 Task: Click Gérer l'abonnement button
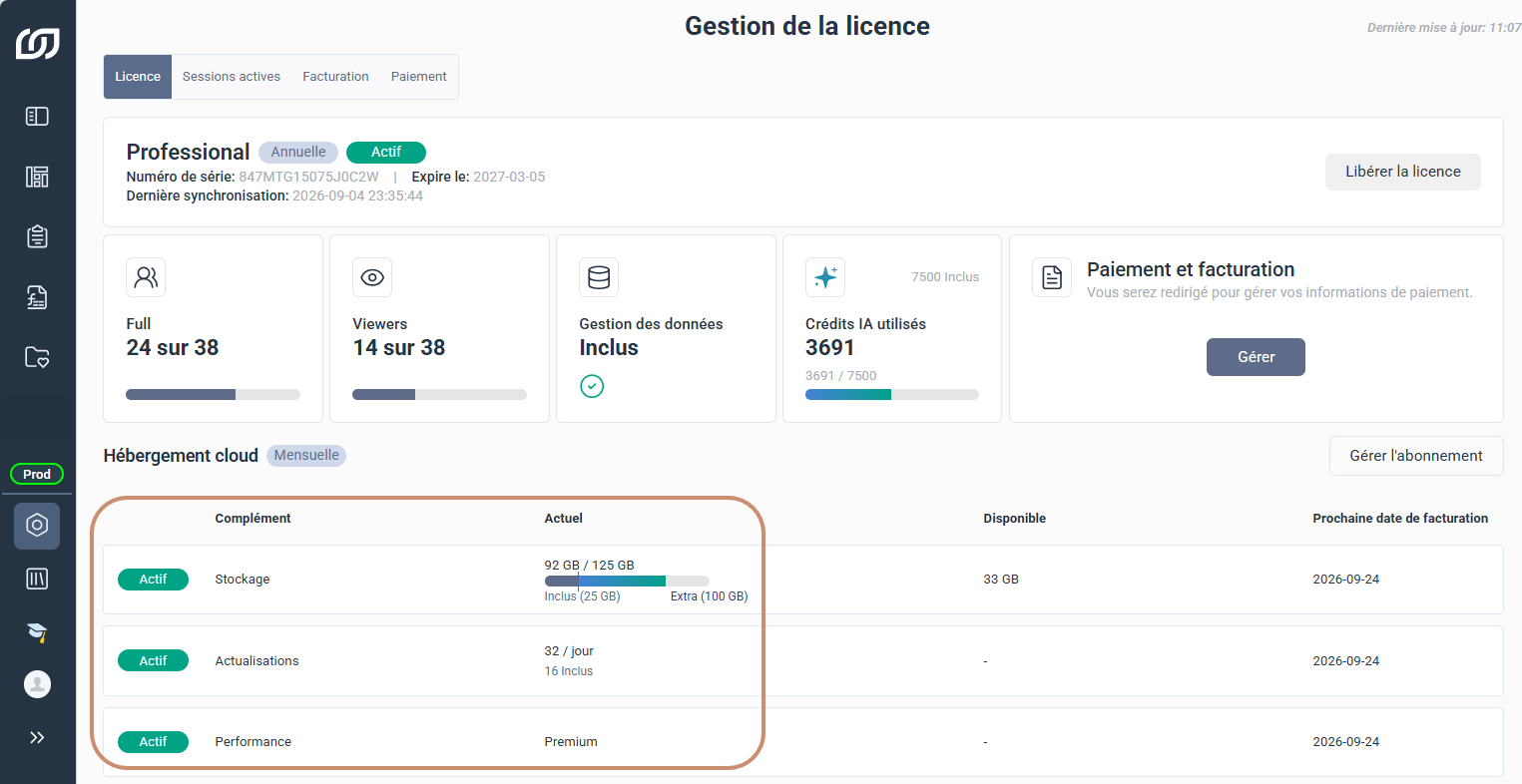[1416, 456]
